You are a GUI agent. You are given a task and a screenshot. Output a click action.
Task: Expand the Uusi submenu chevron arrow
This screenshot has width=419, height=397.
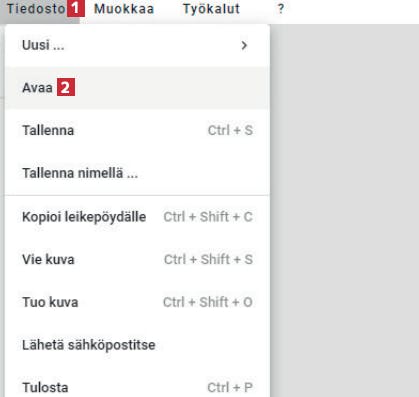tap(244, 45)
